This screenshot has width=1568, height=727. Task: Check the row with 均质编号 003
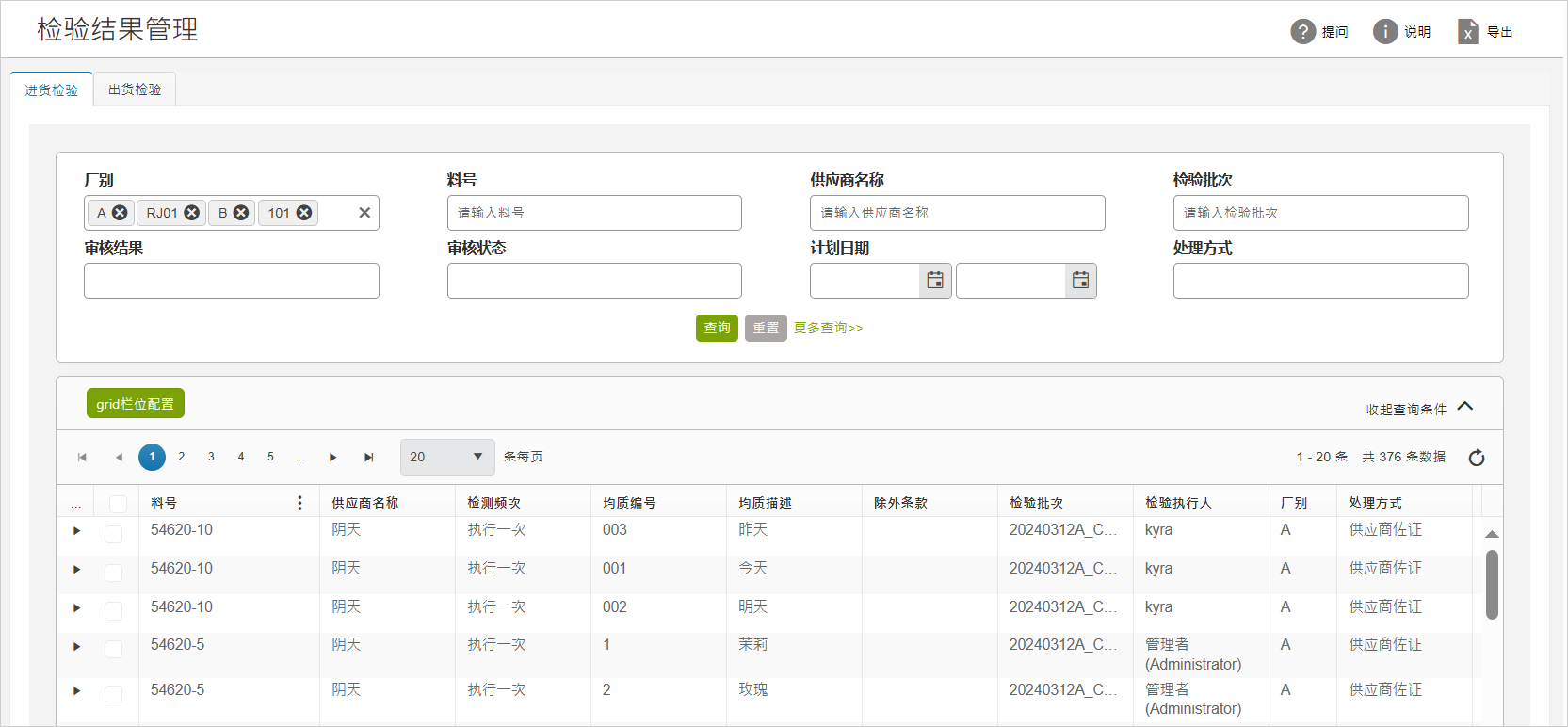click(x=113, y=534)
